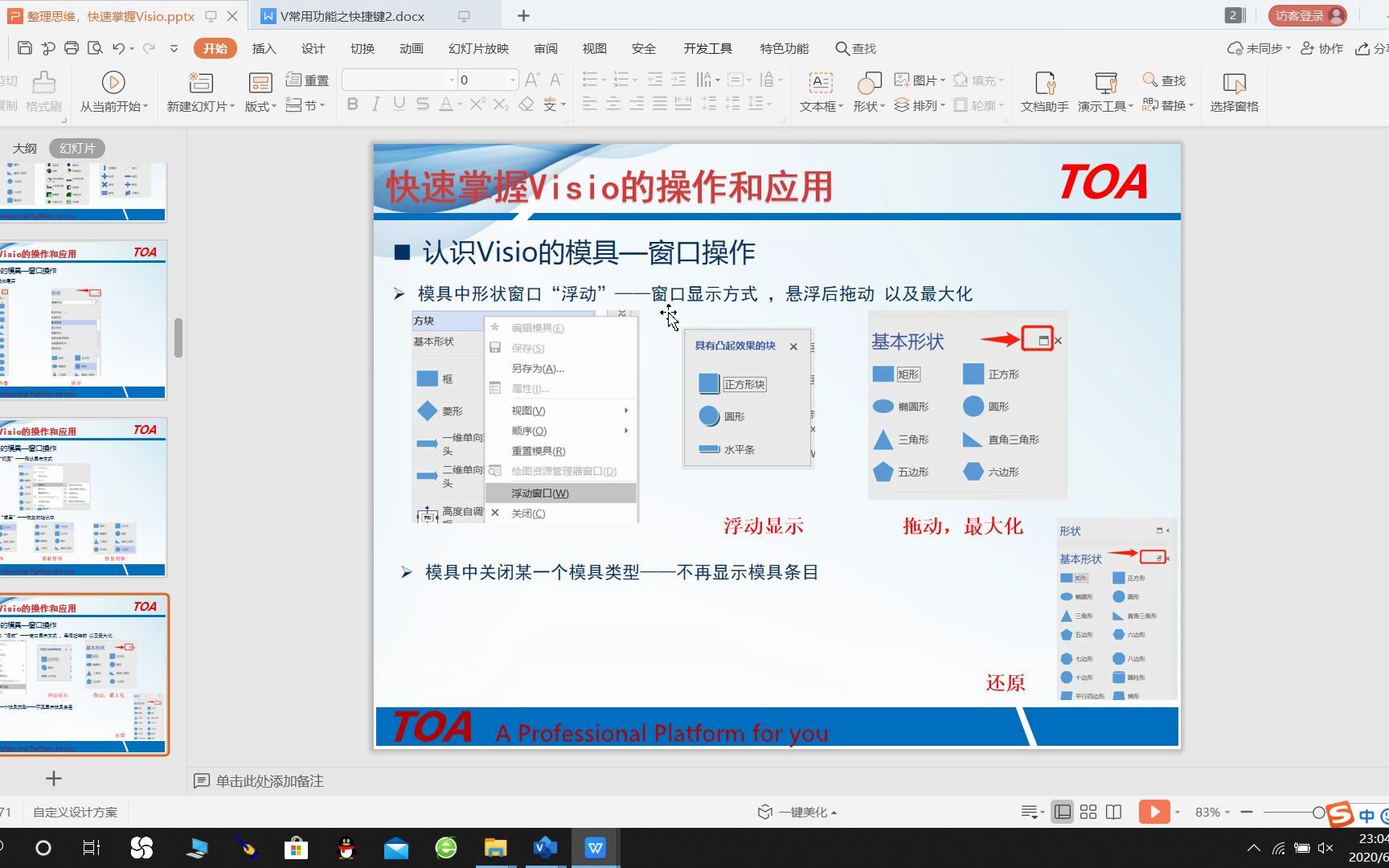Click Shapes (形状) icon
Viewport: 1389px width, 868px height.
click(x=869, y=82)
